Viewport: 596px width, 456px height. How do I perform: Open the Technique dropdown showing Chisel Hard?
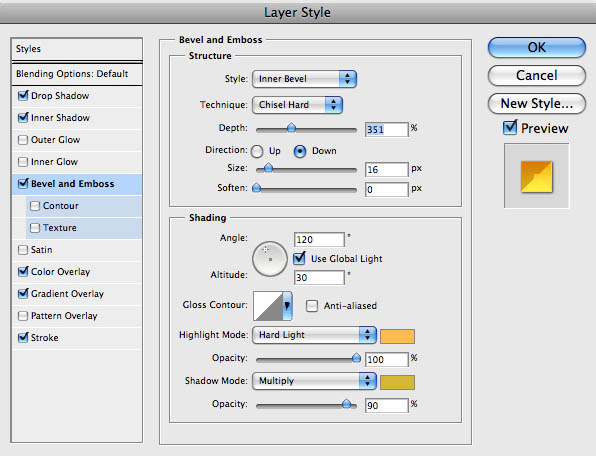(297, 105)
